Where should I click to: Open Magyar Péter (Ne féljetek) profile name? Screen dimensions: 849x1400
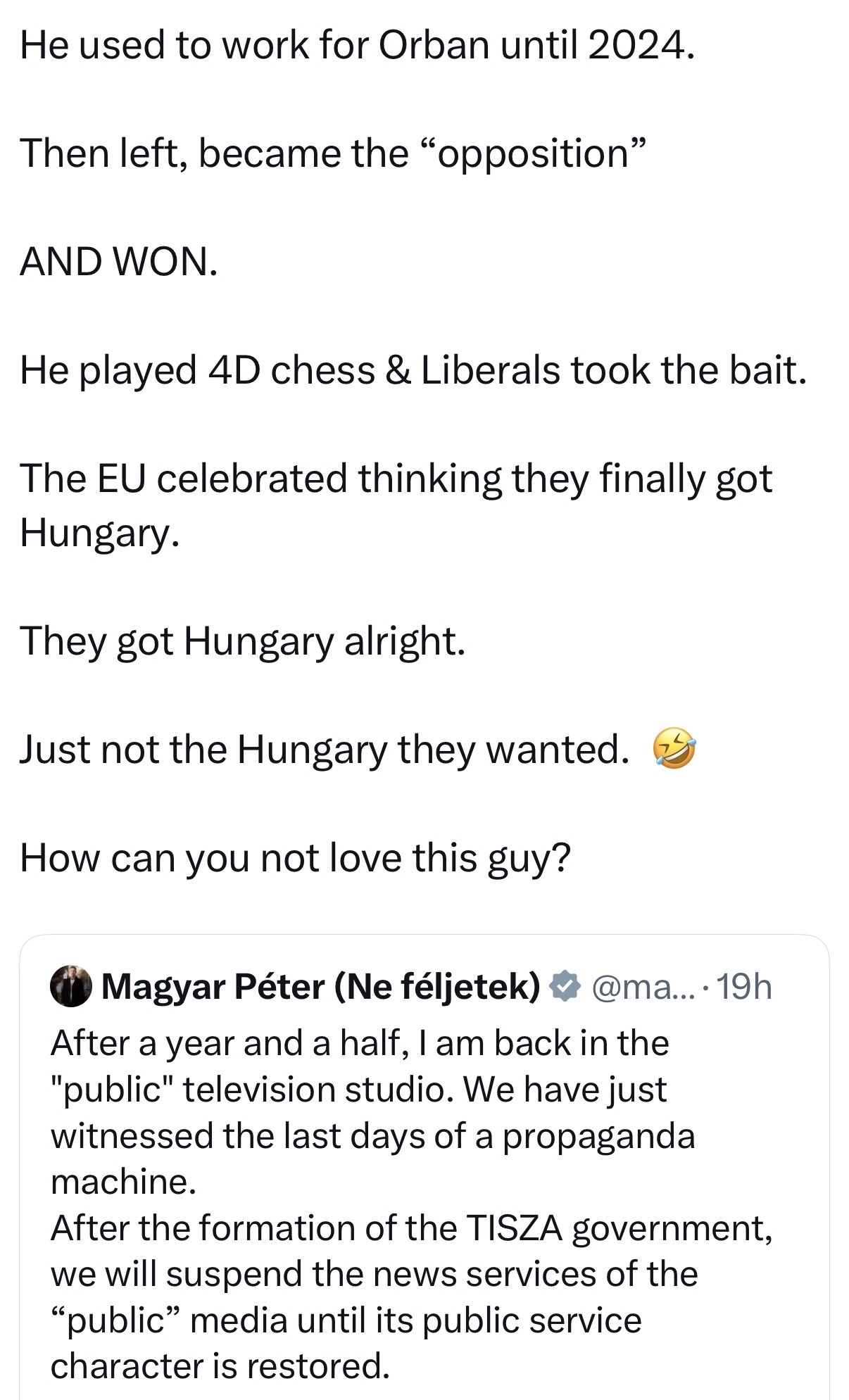pyautogui.click(x=320, y=986)
